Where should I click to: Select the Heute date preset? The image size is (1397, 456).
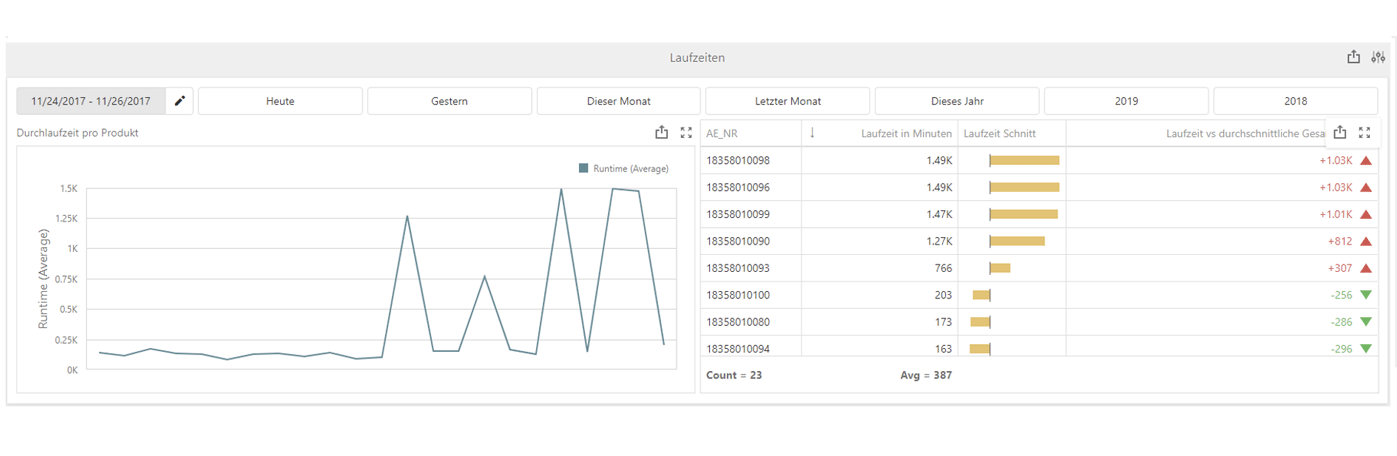point(280,101)
